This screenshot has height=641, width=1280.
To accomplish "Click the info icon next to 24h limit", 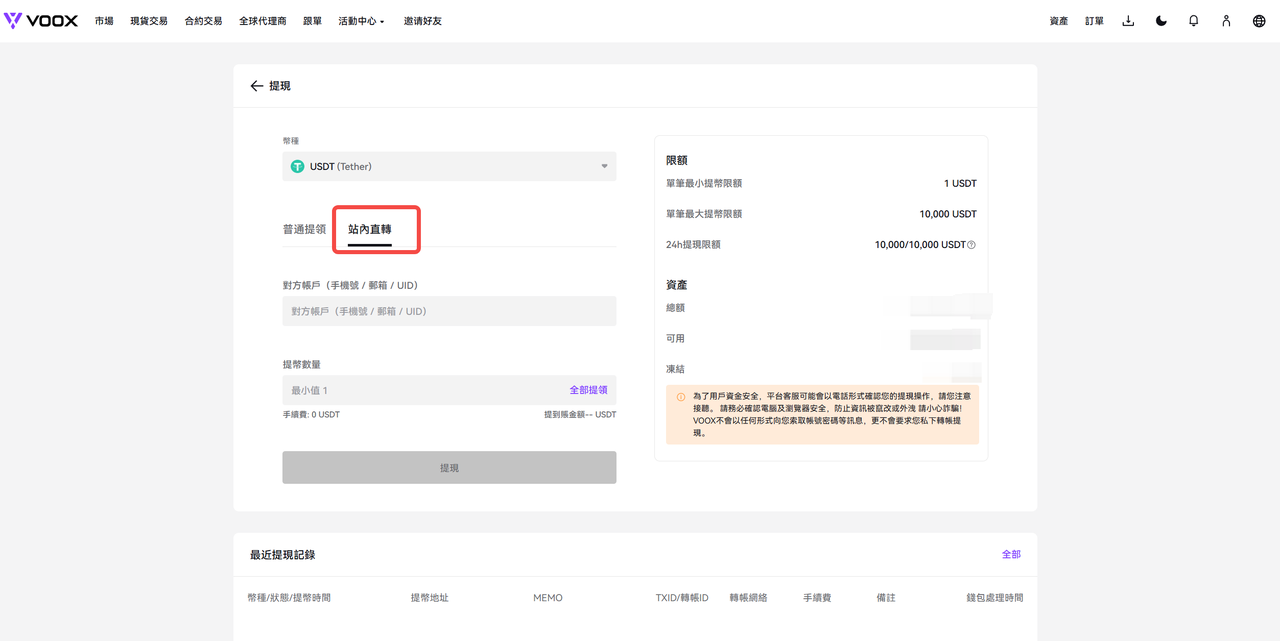I will pos(971,245).
